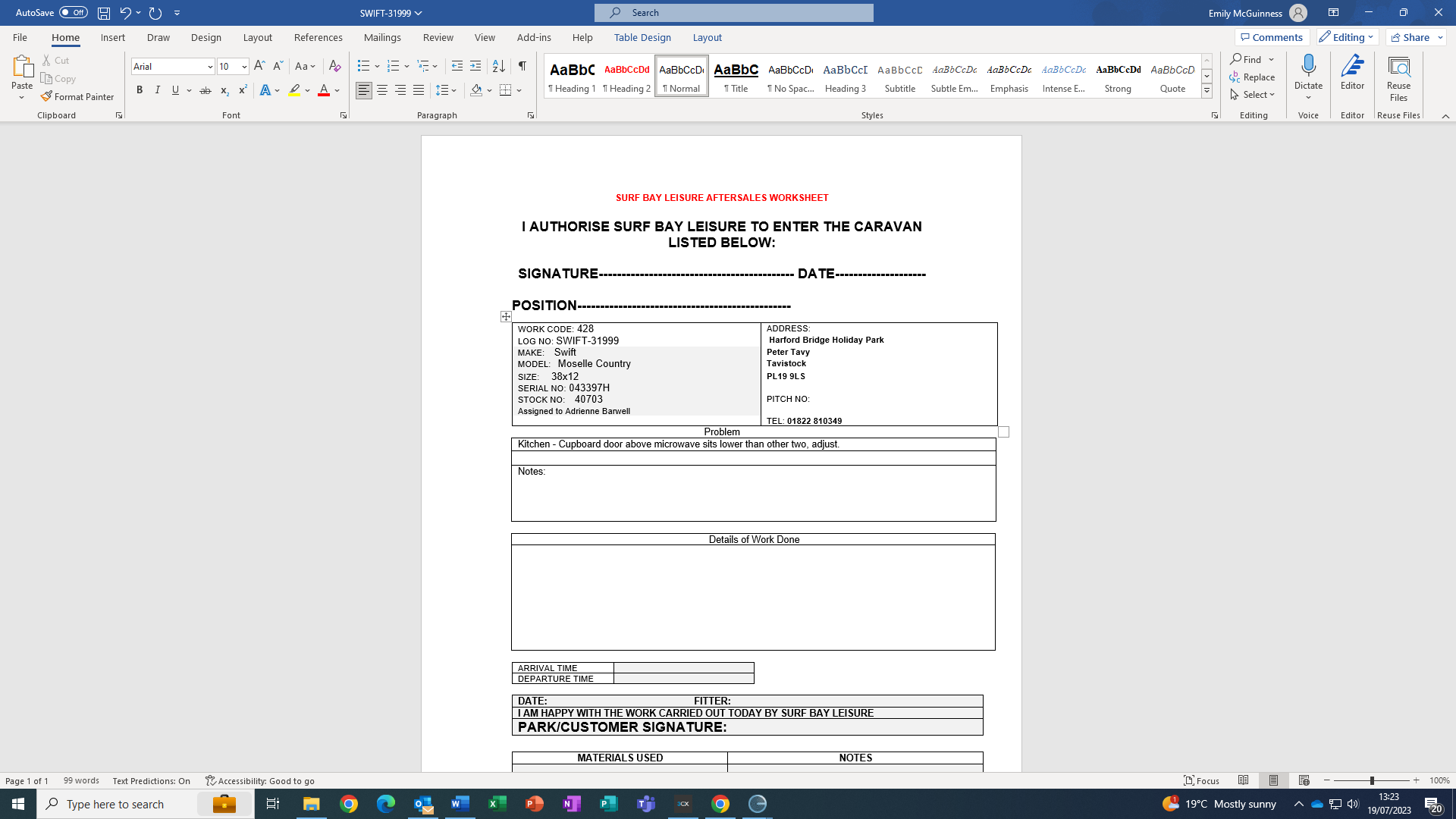Toggle Italic formatting
Viewport: 1456px width, 819px height.
[158, 90]
